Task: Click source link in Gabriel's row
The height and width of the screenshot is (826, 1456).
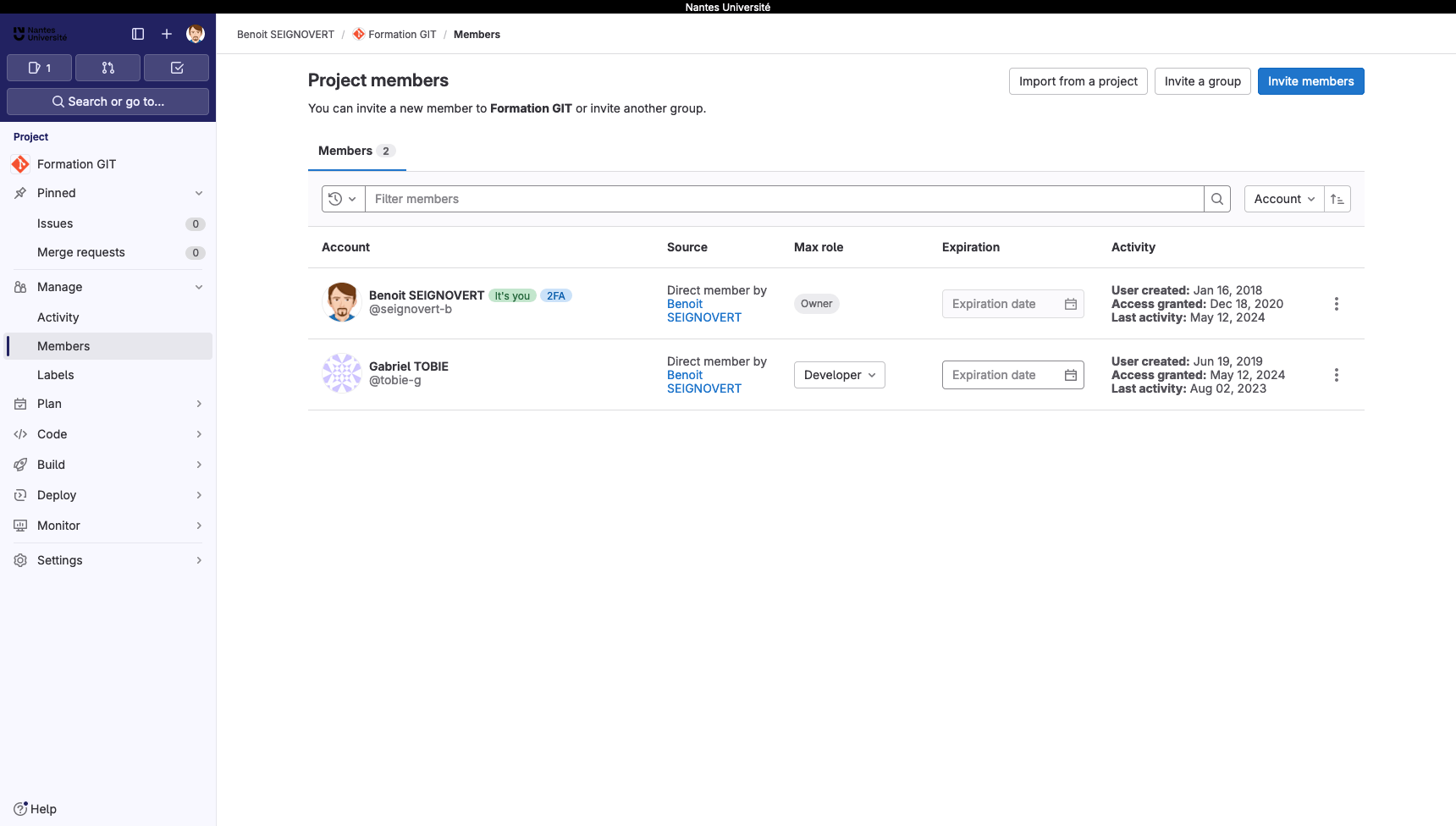Action: click(704, 382)
